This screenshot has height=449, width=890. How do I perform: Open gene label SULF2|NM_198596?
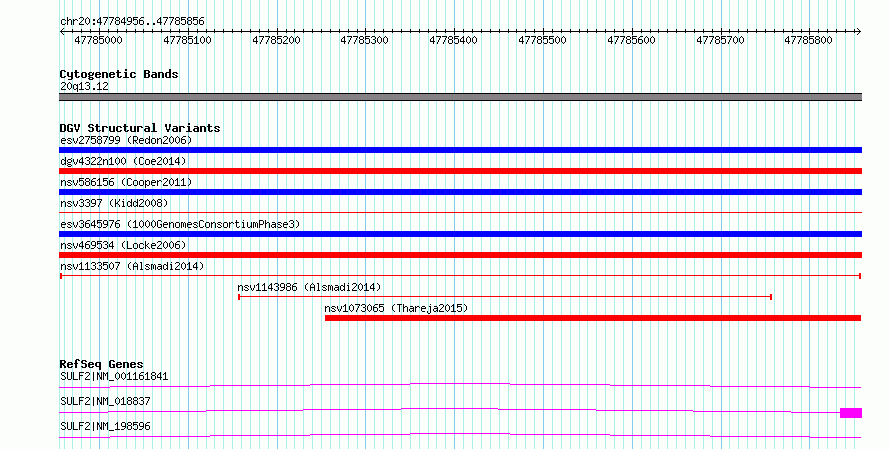click(105, 426)
